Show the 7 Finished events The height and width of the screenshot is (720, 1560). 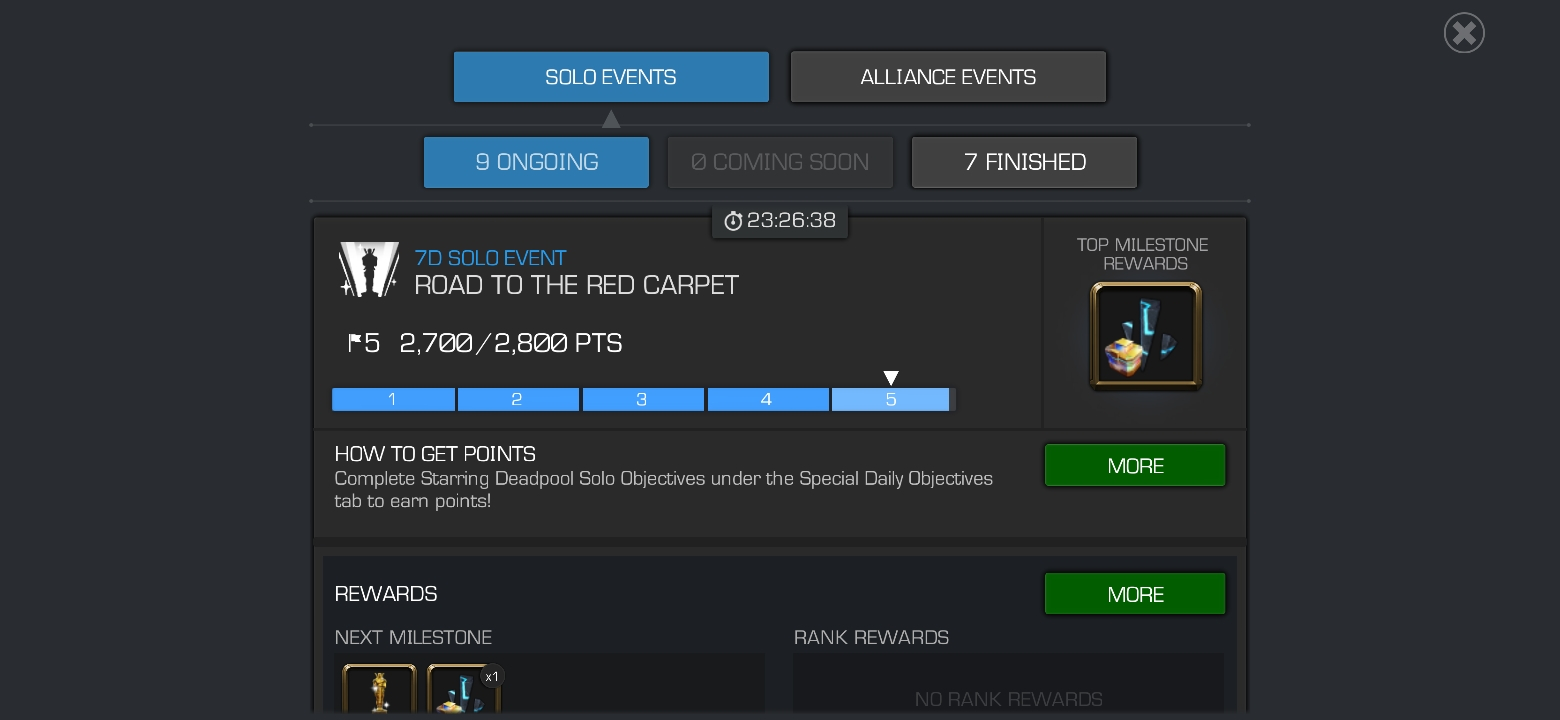tap(1024, 162)
